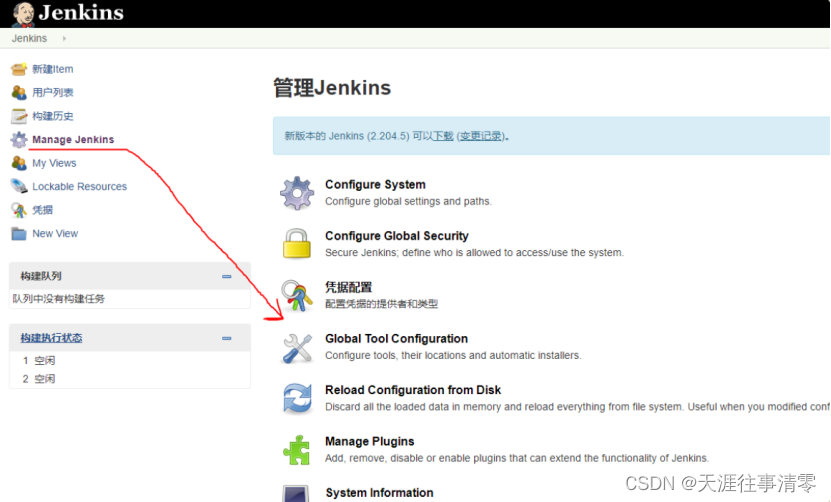This screenshot has width=831, height=502.
Task: Open the Jenkins header title link
Action: tap(81, 12)
